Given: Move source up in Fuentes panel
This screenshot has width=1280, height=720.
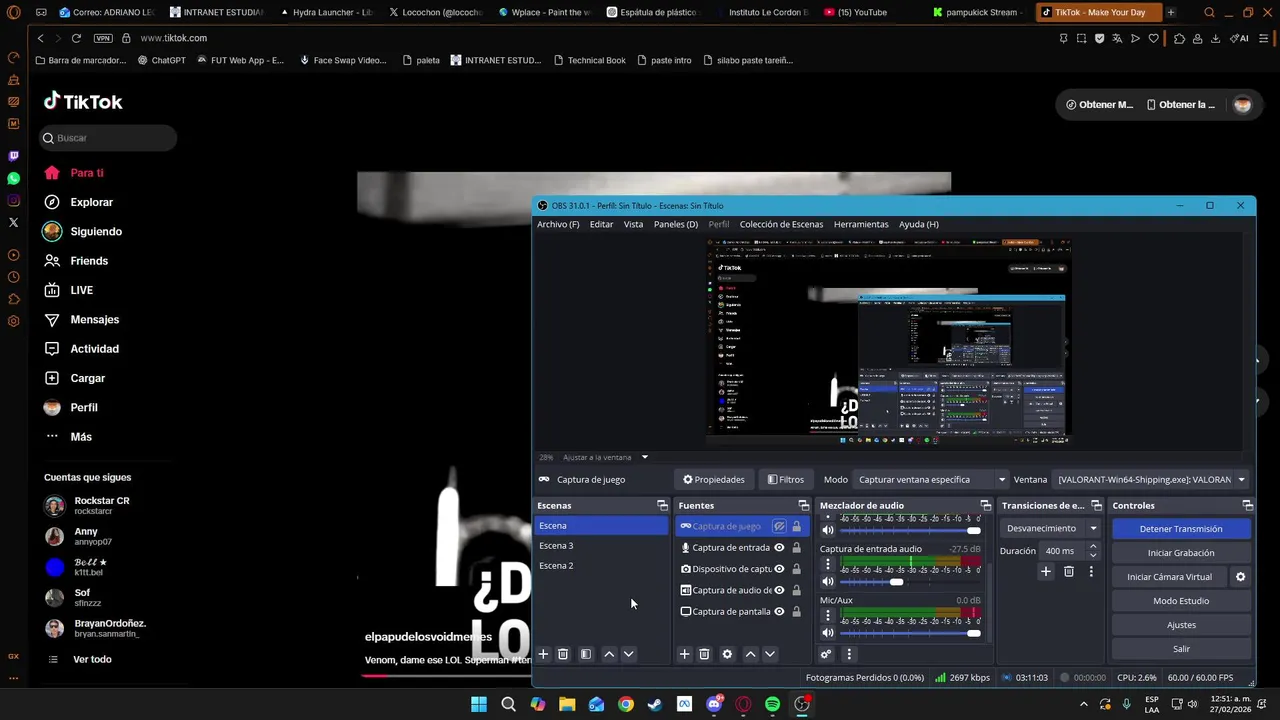Looking at the screenshot, I should click(x=750, y=654).
